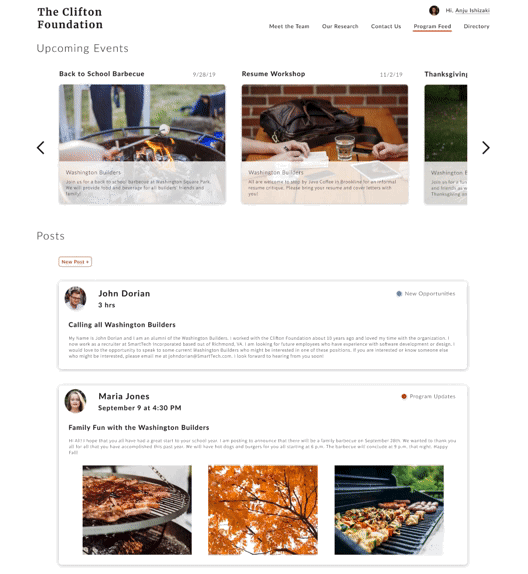Click the New Post + button
The height and width of the screenshot is (574, 528).
[75, 262]
